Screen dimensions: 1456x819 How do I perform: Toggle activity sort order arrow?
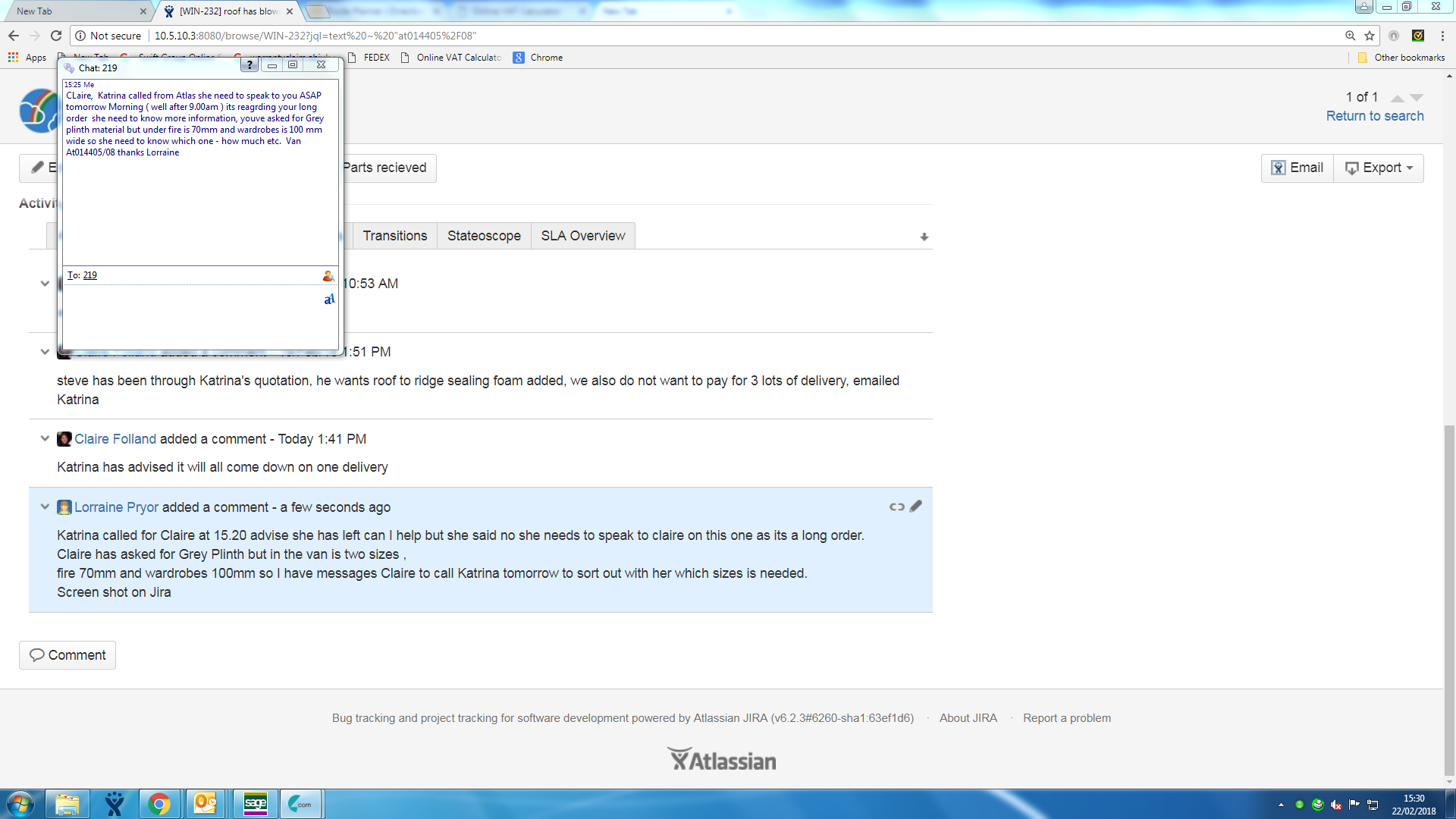[924, 237]
